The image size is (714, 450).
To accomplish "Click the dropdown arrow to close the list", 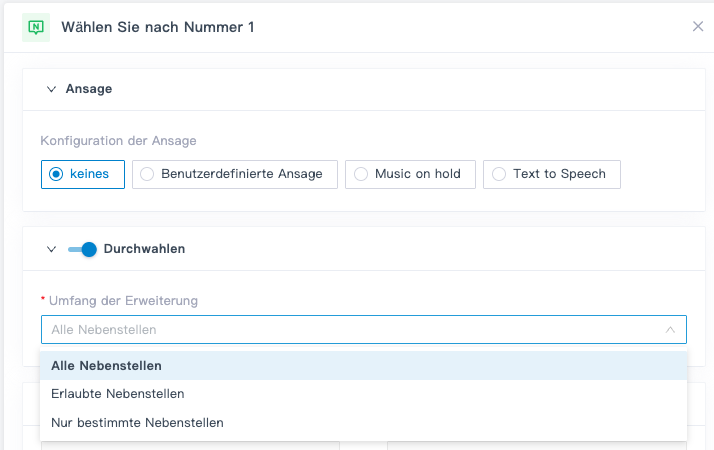I will (x=670, y=330).
